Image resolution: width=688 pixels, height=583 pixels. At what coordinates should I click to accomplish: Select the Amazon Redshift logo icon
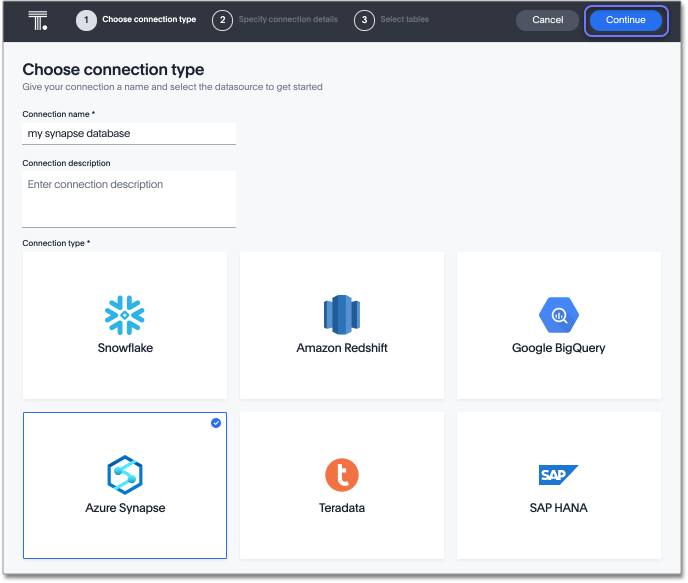click(342, 315)
